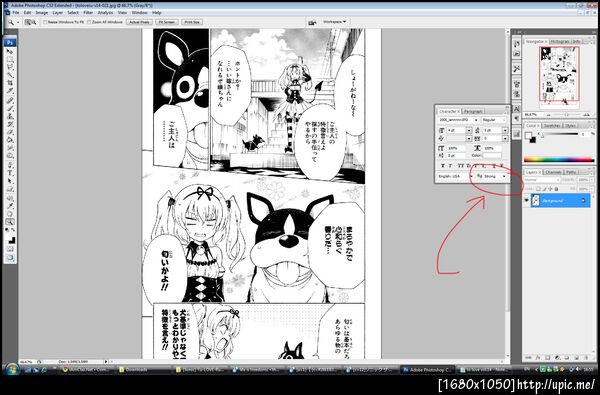The image size is (600, 395).
Task: Open the English: USA language dropdown
Action: (456, 176)
